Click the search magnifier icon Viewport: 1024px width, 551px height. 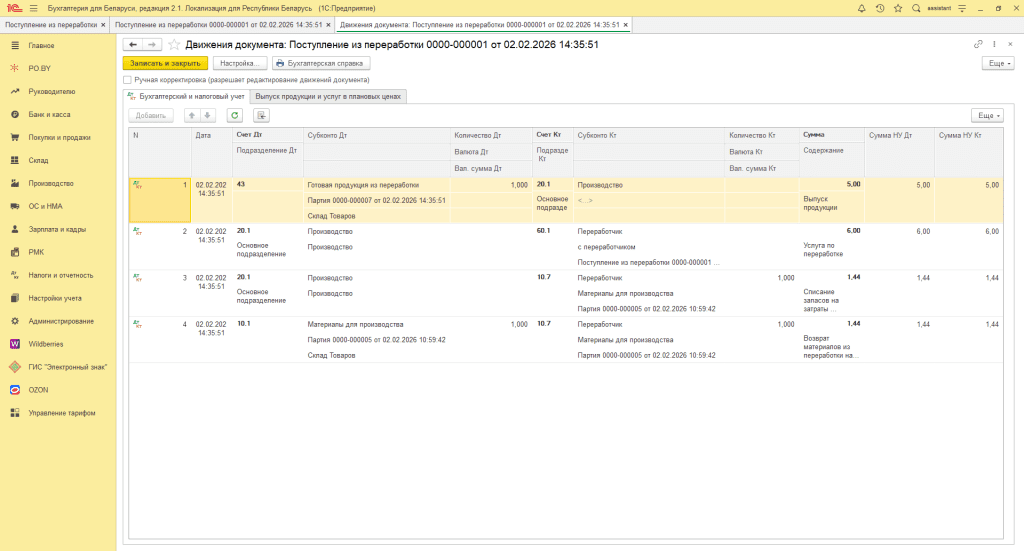[916, 8]
